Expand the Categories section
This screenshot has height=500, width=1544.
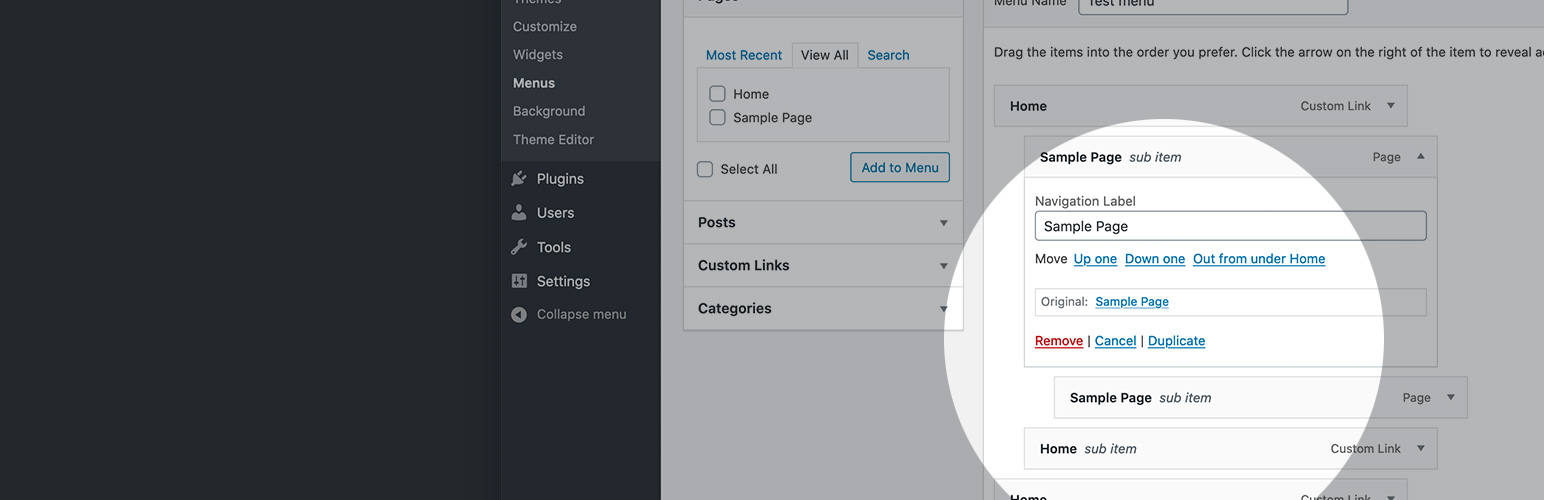point(943,309)
